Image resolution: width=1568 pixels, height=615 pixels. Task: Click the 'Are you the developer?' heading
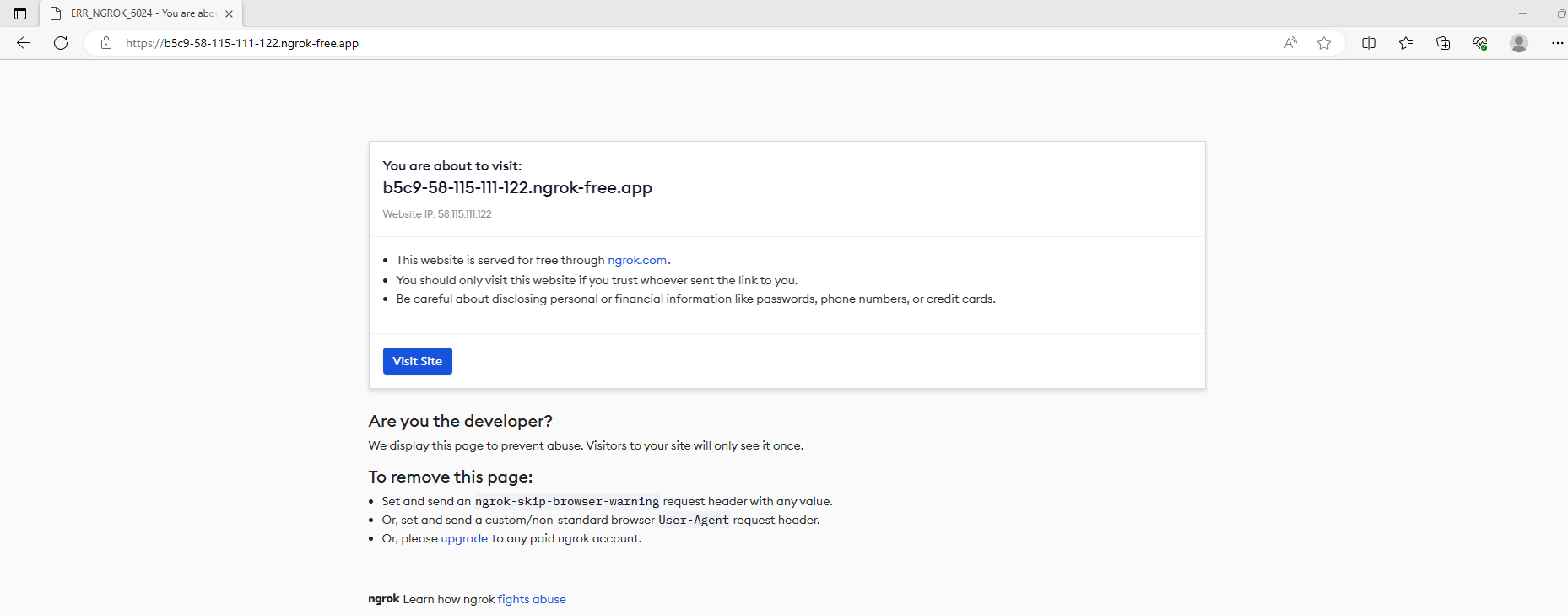click(x=461, y=421)
